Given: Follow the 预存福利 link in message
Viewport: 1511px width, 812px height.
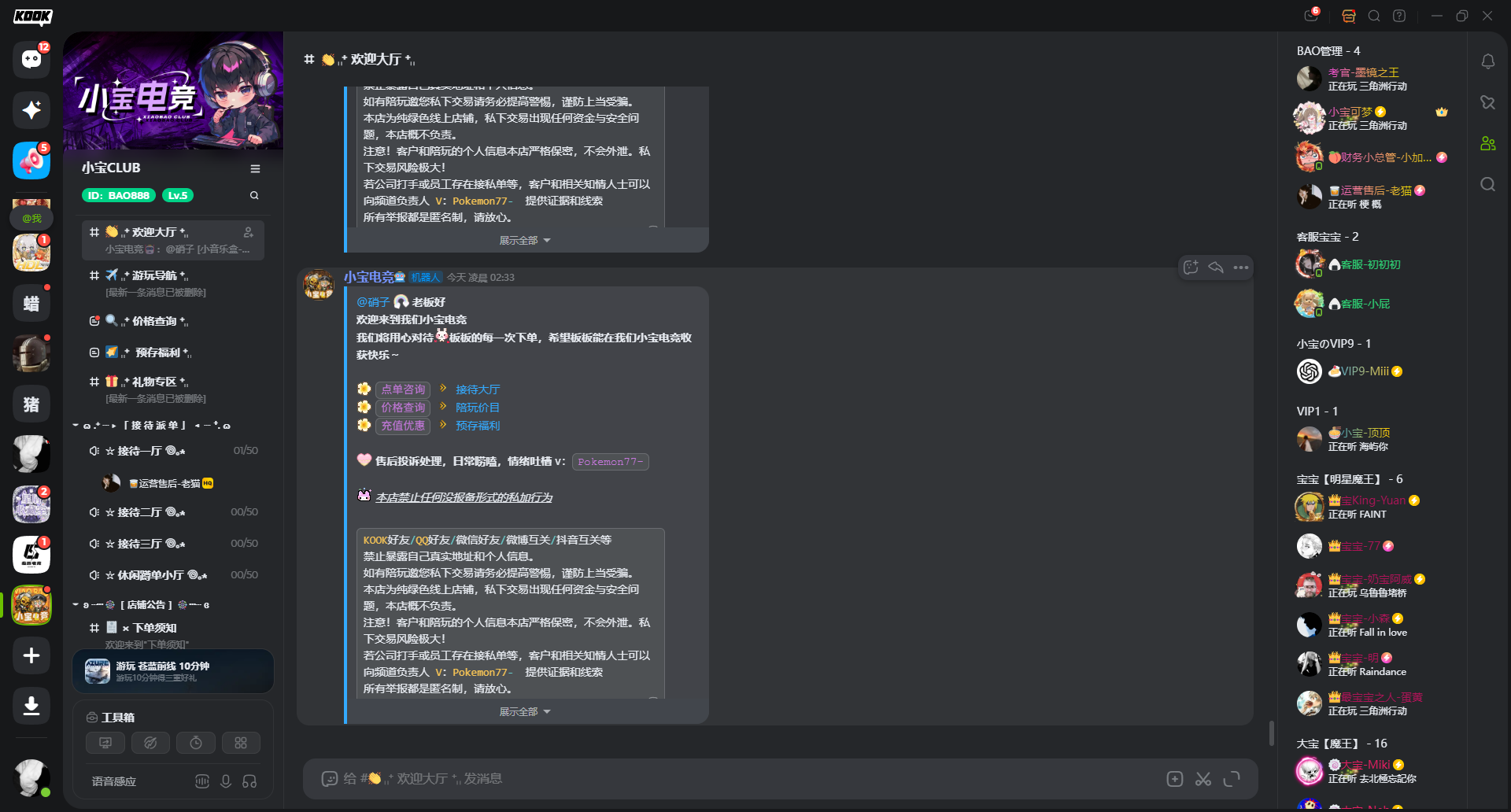Looking at the screenshot, I should (478, 426).
